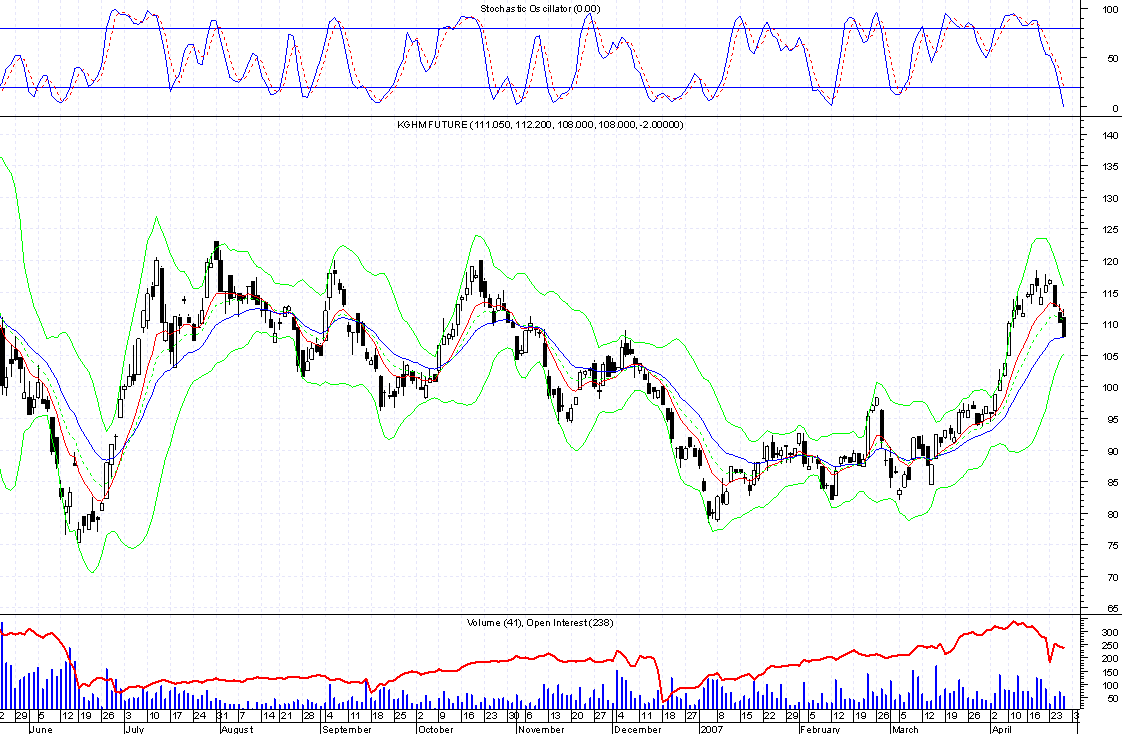Click the 90 price axis label
1122x734 pixels.
[1113, 451]
